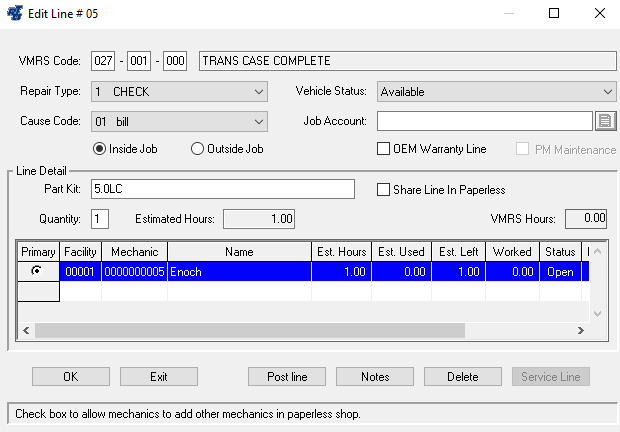This screenshot has height=432, width=620.
Task: Click the Est. Hours column header
Action: click(x=341, y=252)
